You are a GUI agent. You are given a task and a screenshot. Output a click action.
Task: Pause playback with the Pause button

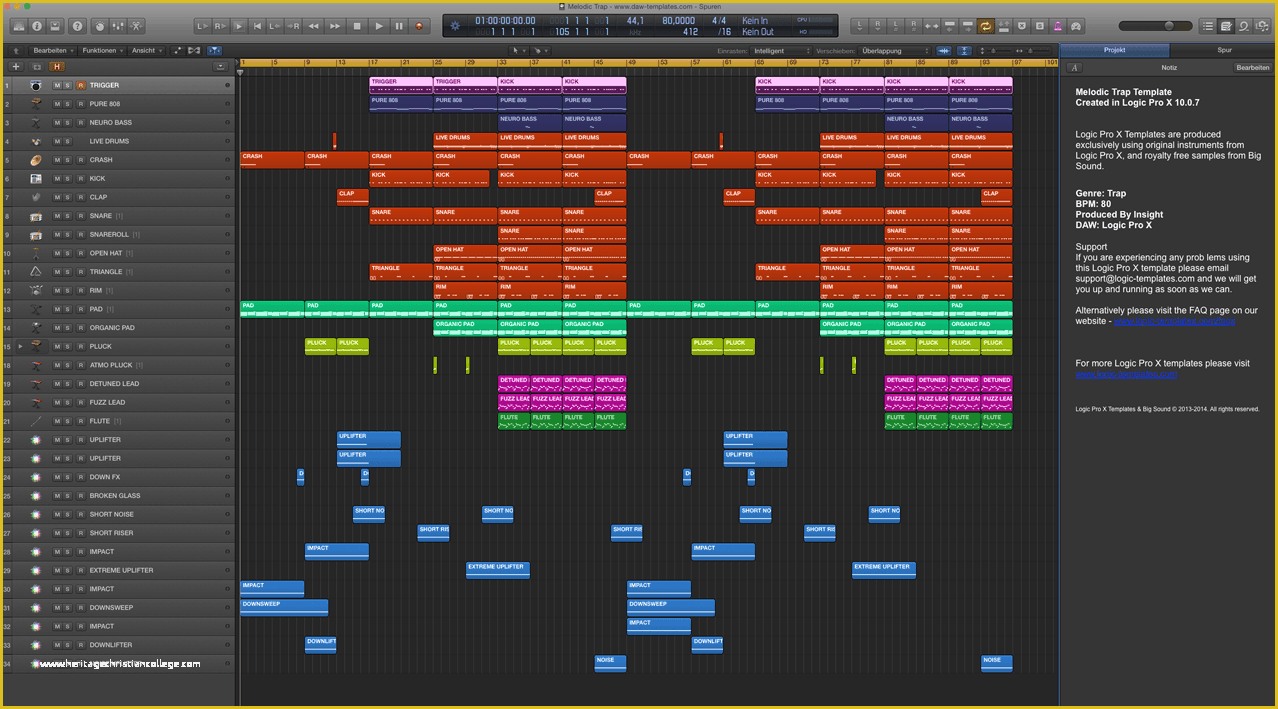coord(399,26)
